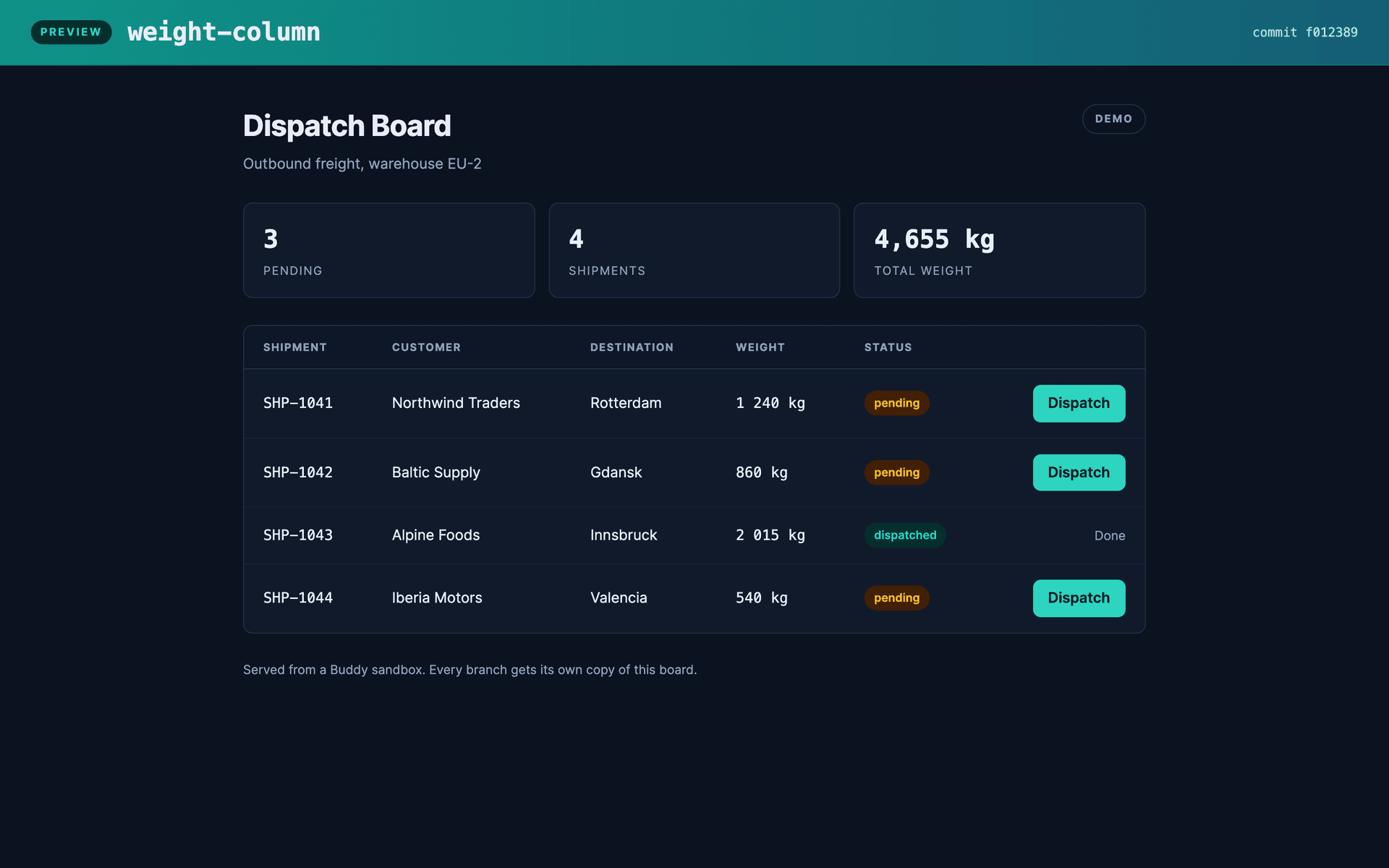Click destination Rotterdam
The height and width of the screenshot is (868, 1389).
tap(626, 403)
